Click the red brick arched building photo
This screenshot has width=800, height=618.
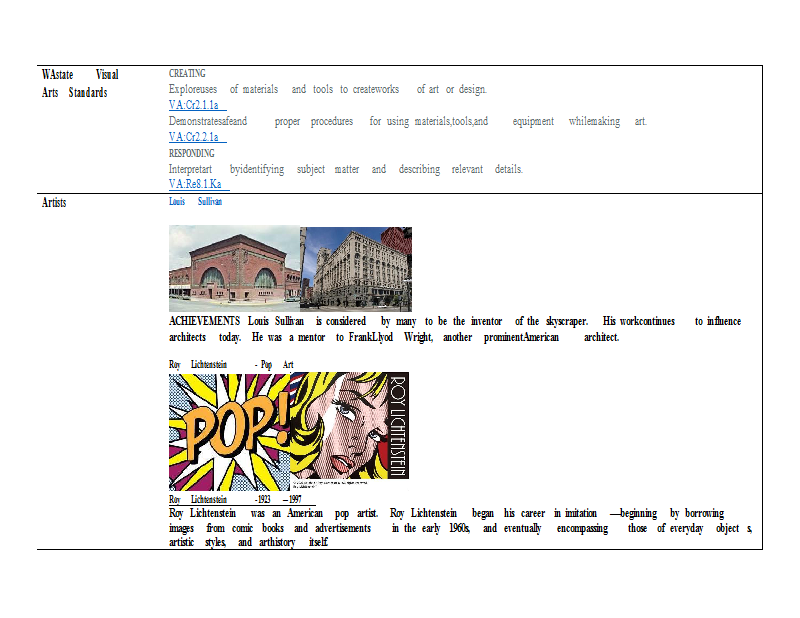[235, 269]
